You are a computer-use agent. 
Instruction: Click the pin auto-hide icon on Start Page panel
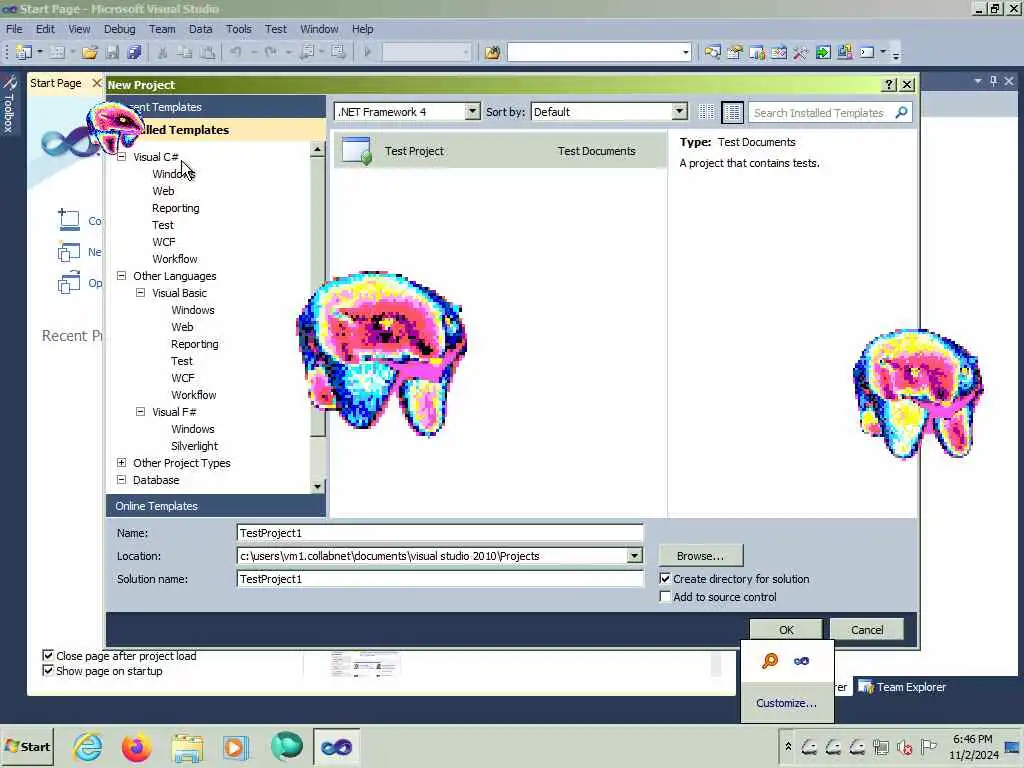tap(993, 81)
